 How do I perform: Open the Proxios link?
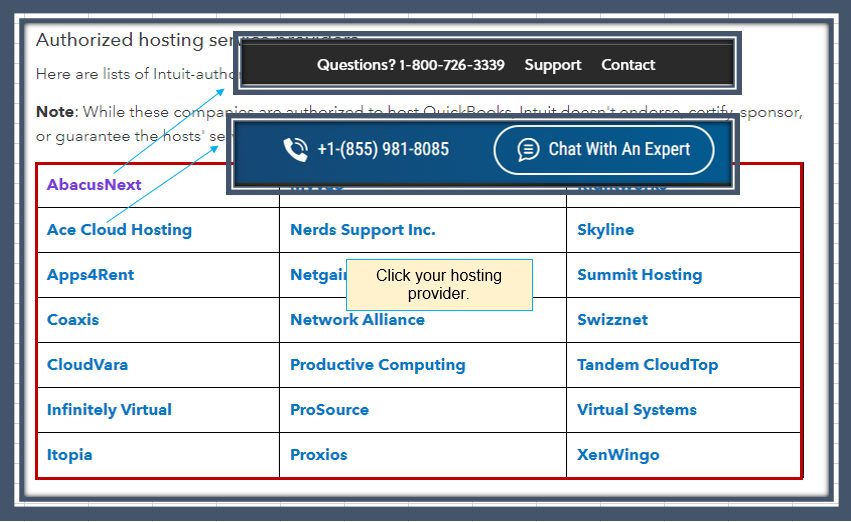pos(319,455)
